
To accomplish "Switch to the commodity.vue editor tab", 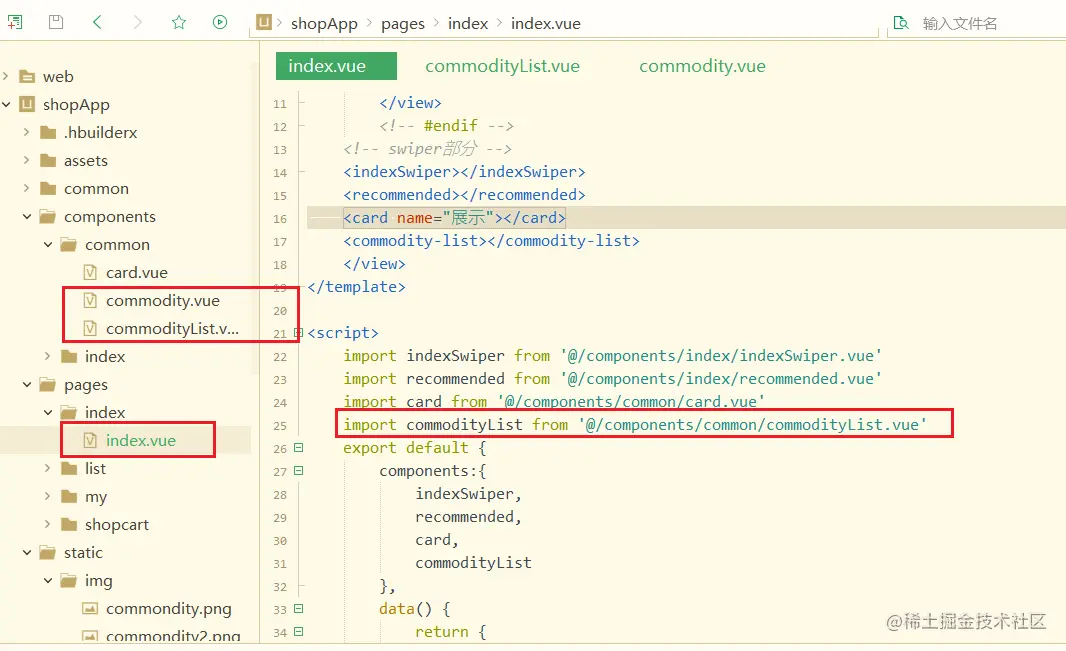I will [x=702, y=66].
